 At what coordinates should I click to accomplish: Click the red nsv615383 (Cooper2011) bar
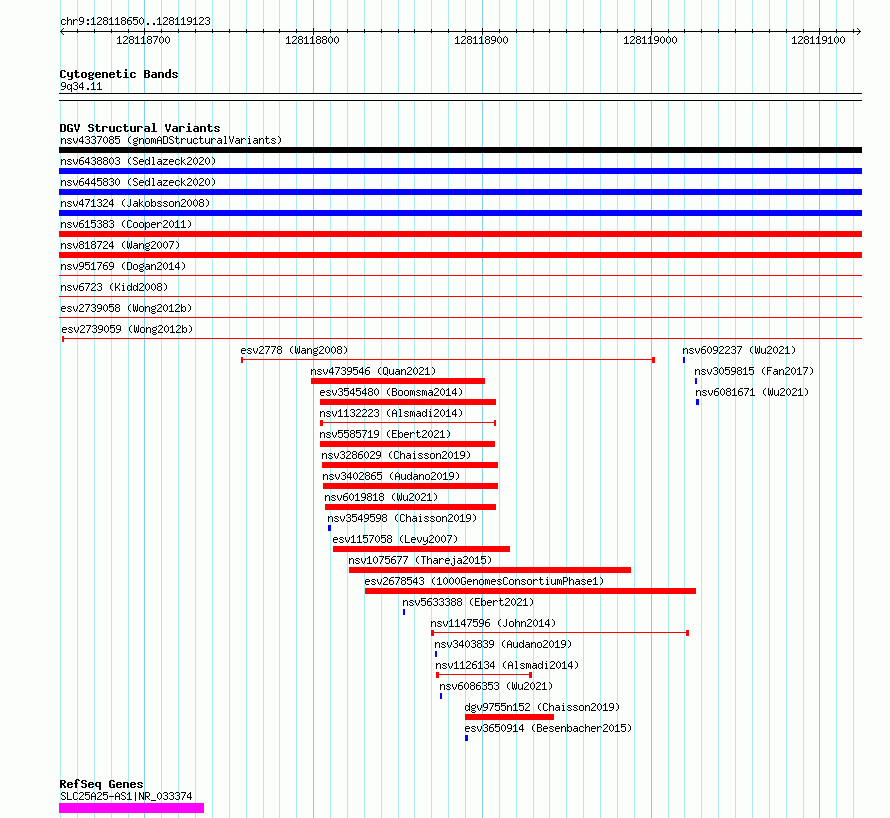click(x=460, y=234)
